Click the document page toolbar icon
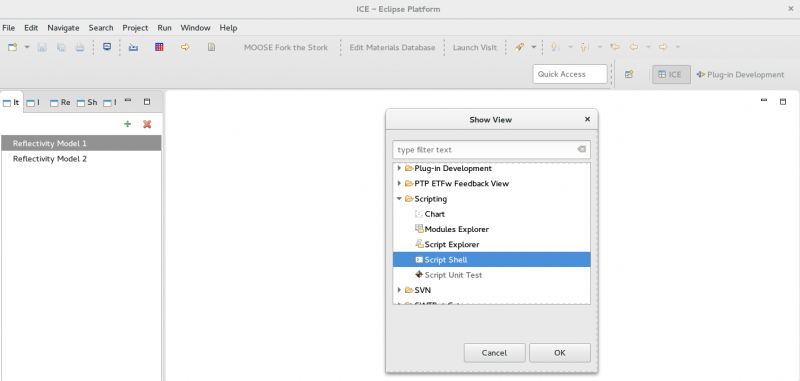800x381 pixels. [x=211, y=47]
